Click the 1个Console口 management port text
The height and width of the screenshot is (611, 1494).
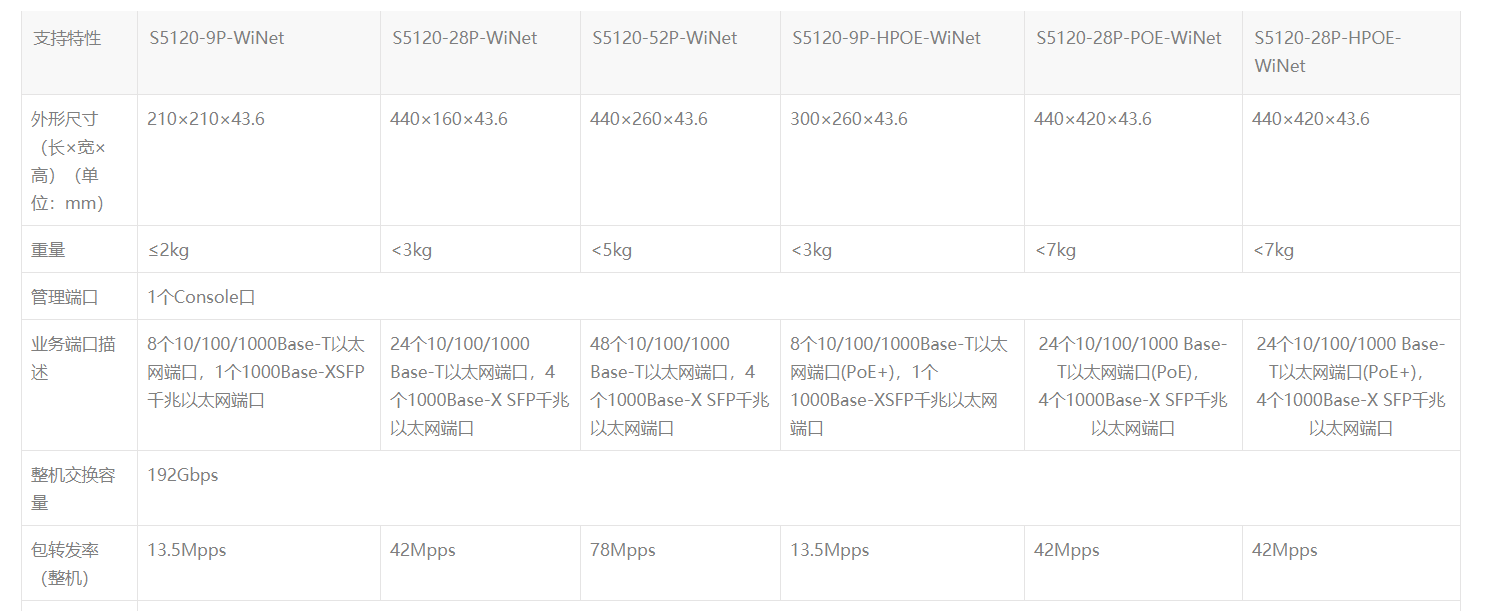201,297
